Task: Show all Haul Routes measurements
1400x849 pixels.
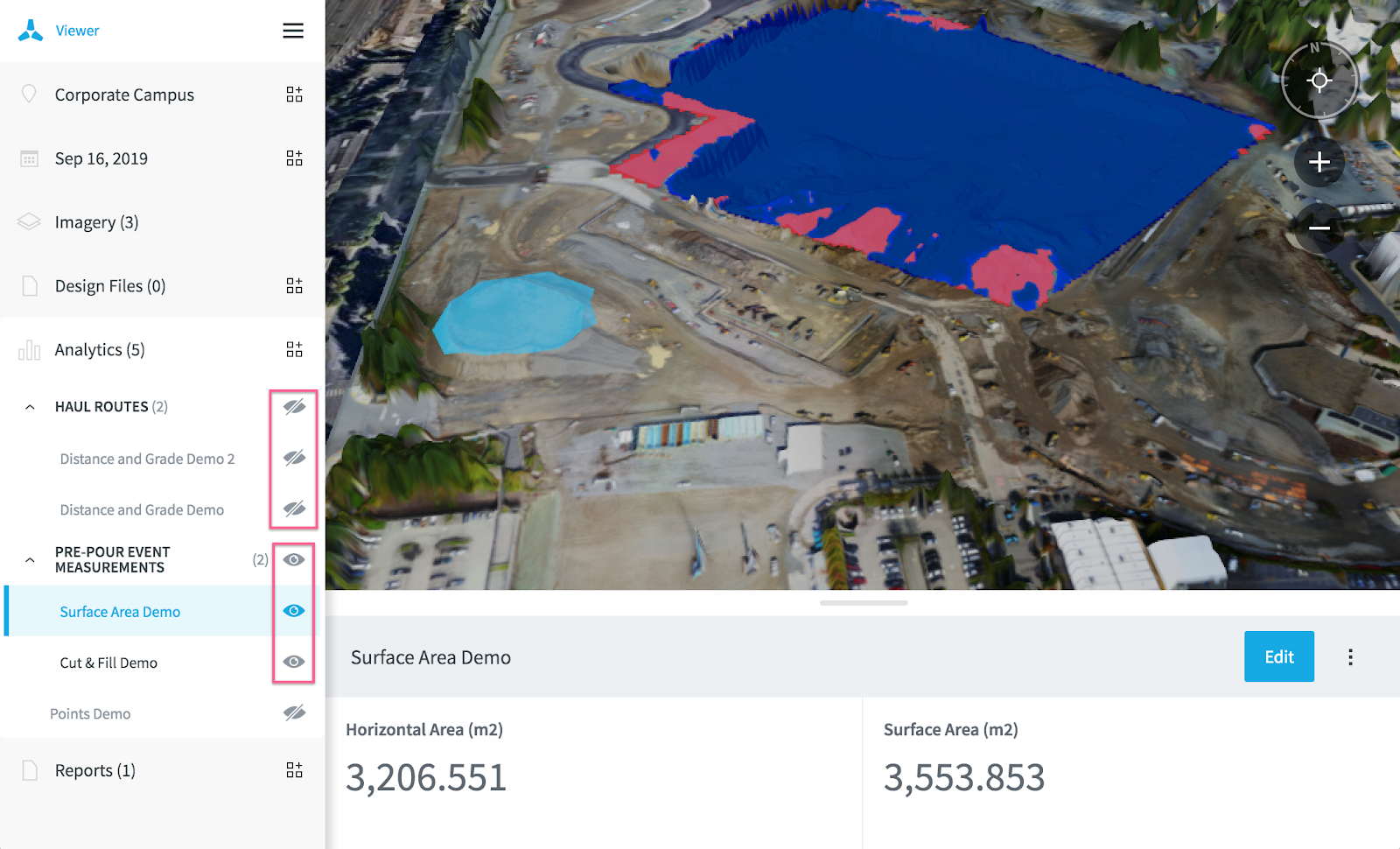Action: click(294, 406)
